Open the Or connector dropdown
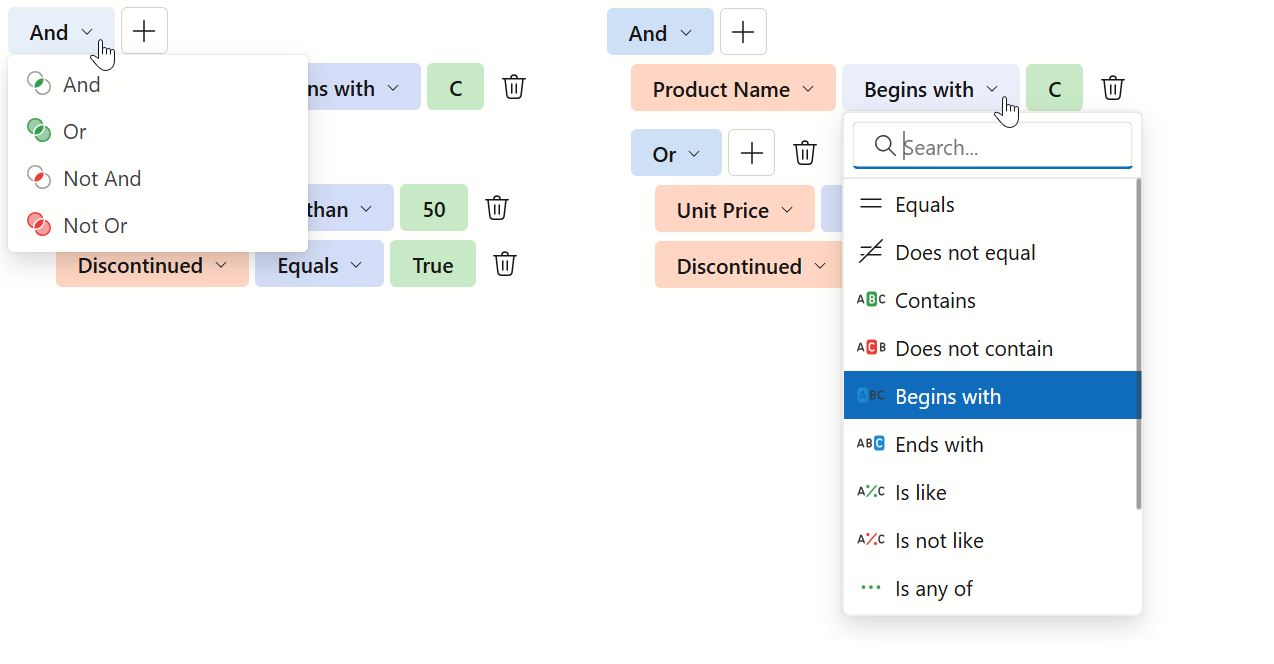Image resolution: width=1274 pixels, height=664 pixels. 676,152
